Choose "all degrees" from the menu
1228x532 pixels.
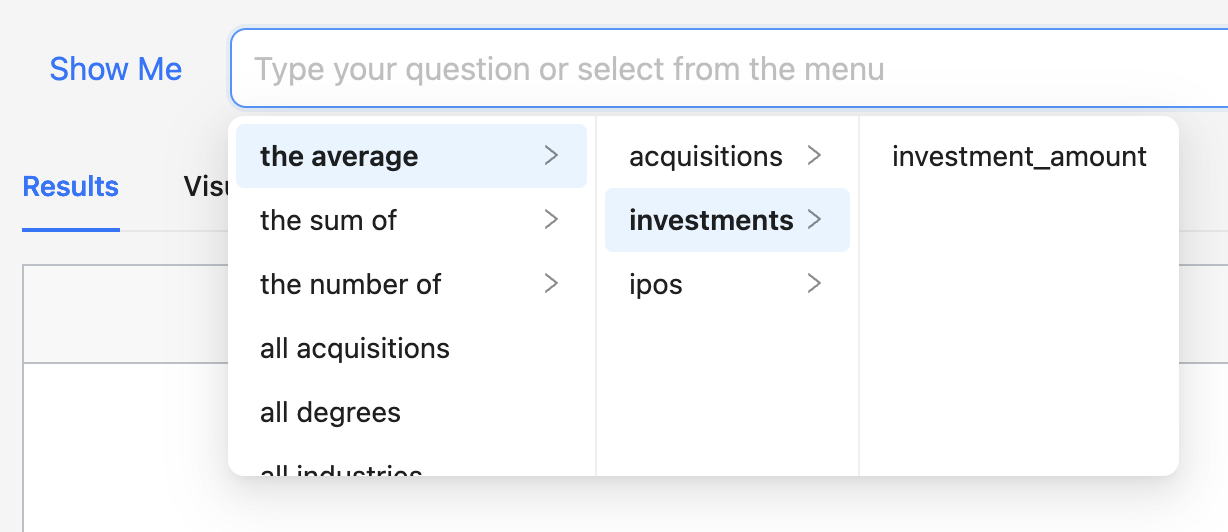tap(330, 412)
